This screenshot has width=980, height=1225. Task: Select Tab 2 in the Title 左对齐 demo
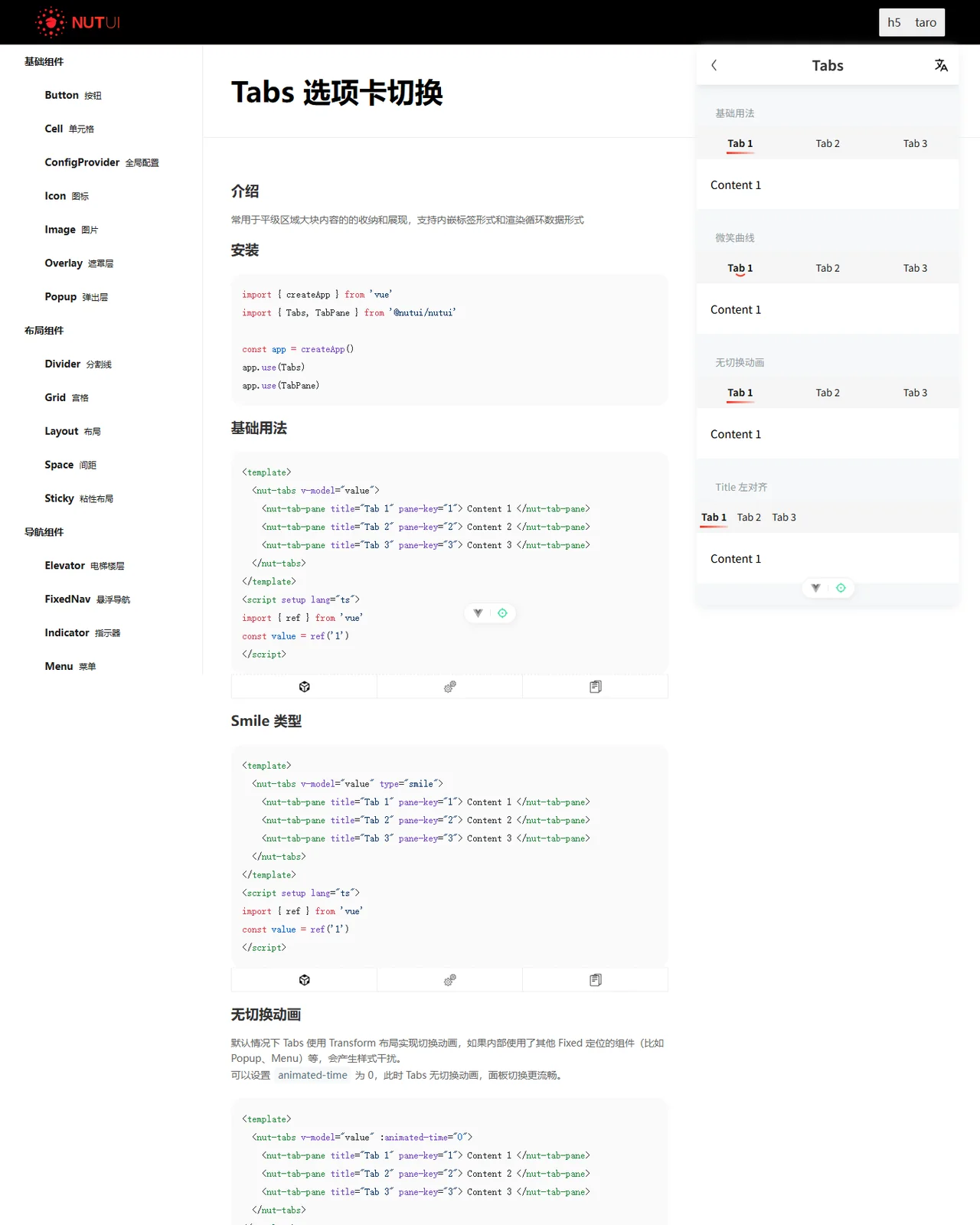point(749,518)
